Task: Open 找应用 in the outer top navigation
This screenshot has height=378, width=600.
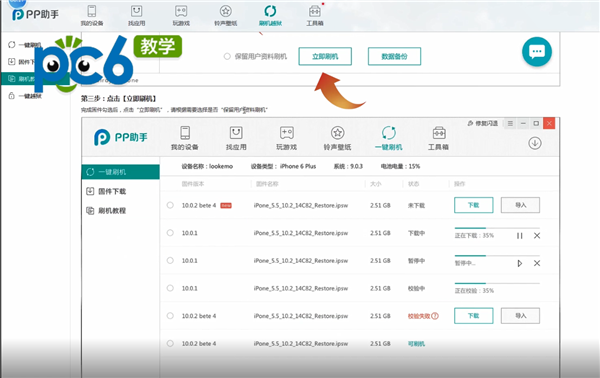Action: [137, 16]
